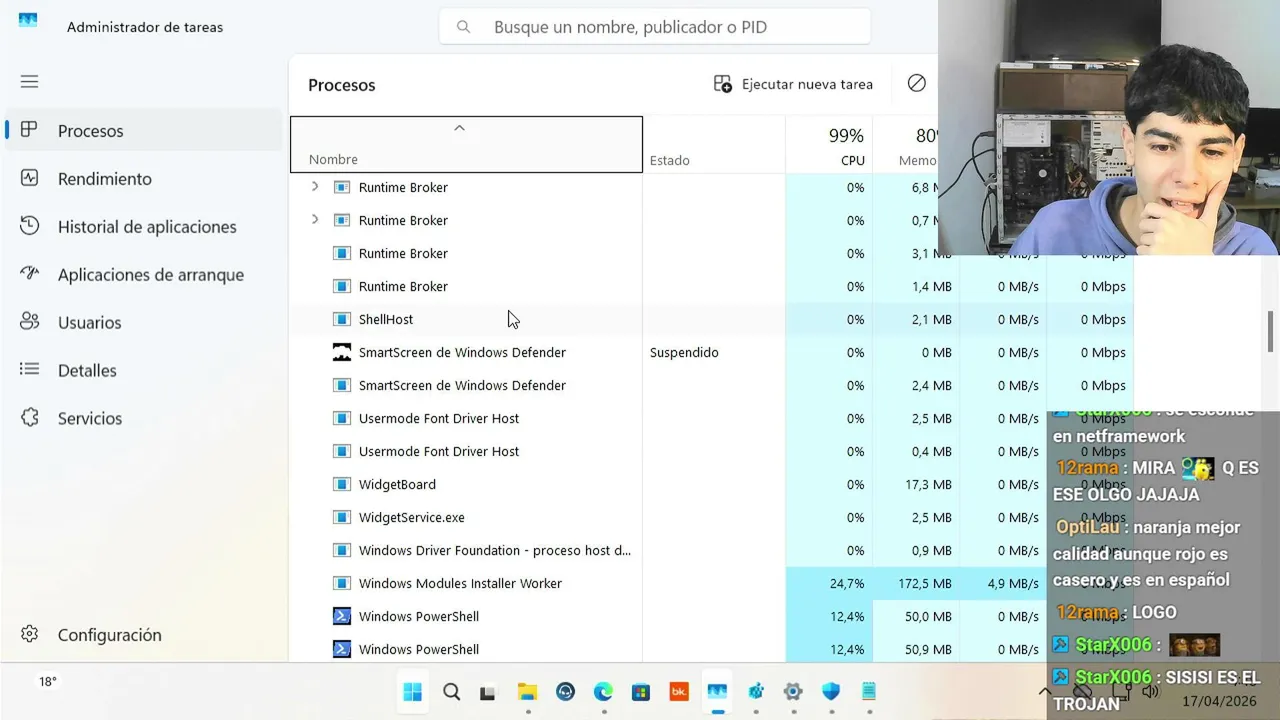Open Microsoft Store from taskbar

point(641,691)
